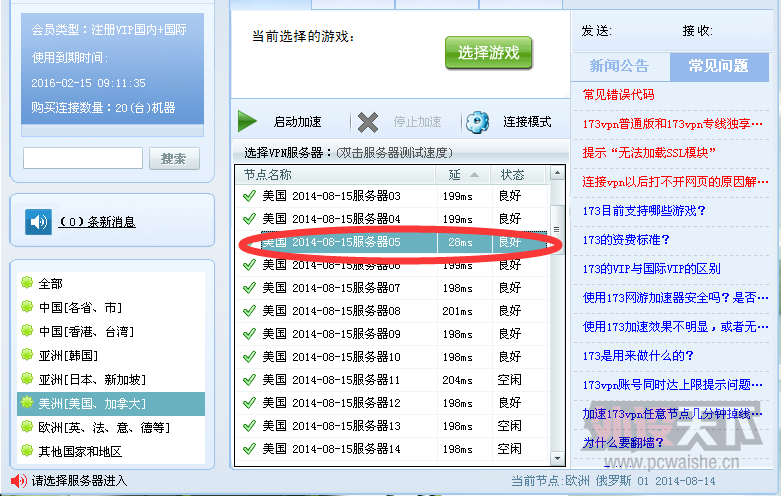This screenshot has height=496, width=781.
Task: Click the green 选择游戏 button
Action: [489, 52]
